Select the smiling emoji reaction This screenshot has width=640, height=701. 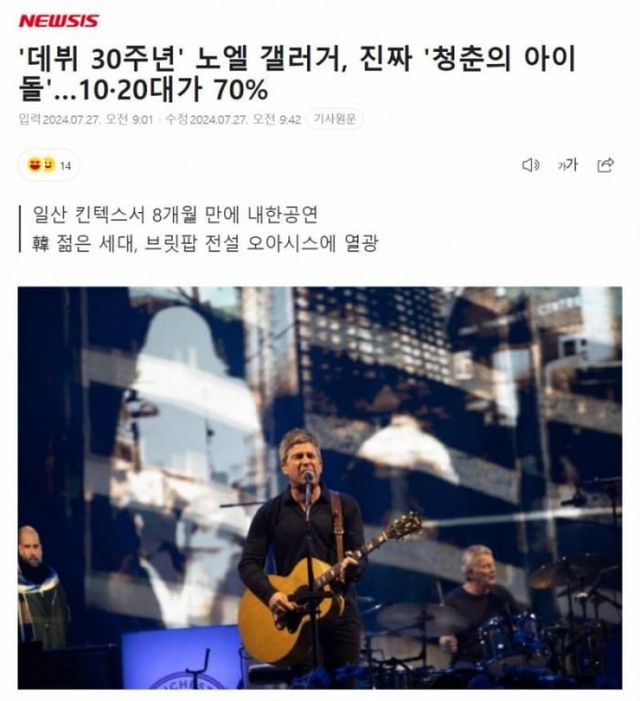(x=49, y=165)
